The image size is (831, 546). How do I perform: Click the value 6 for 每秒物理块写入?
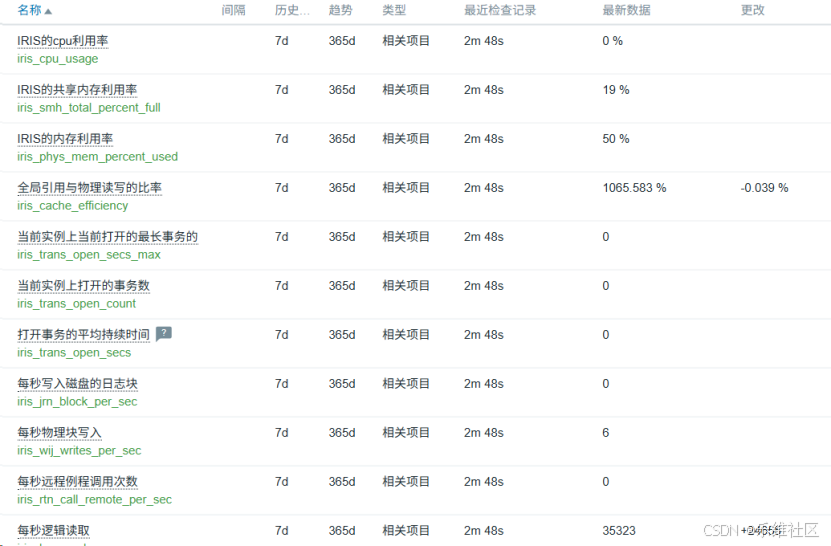pos(606,433)
